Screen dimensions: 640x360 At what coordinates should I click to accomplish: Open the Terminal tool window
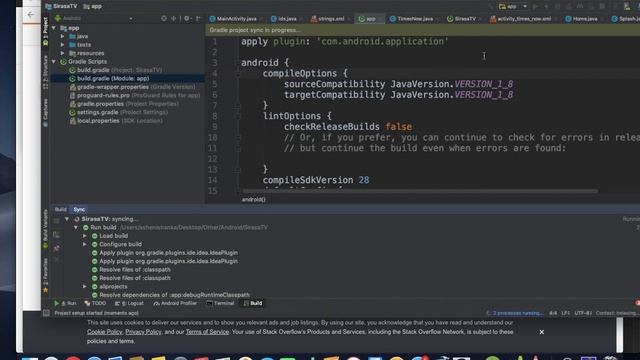[x=220, y=303]
